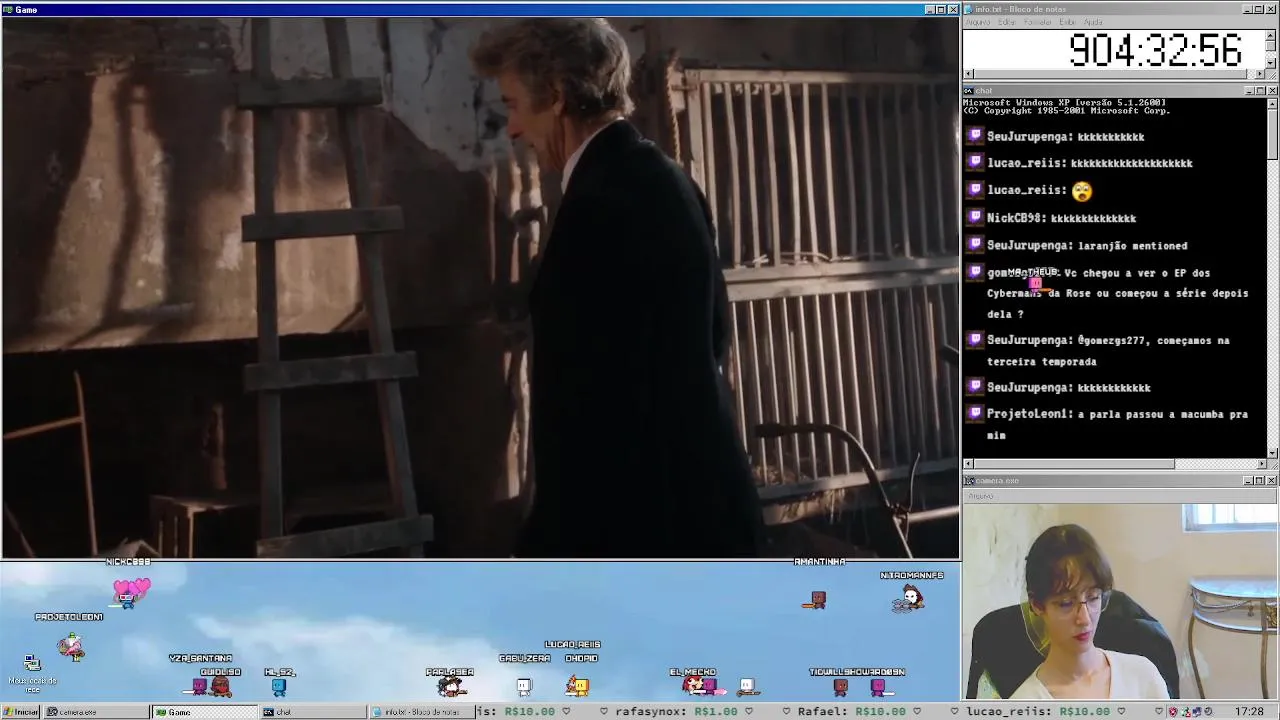
Task: Click the GUIDLISO brown character sprite
Action: pyautogui.click(x=221, y=686)
